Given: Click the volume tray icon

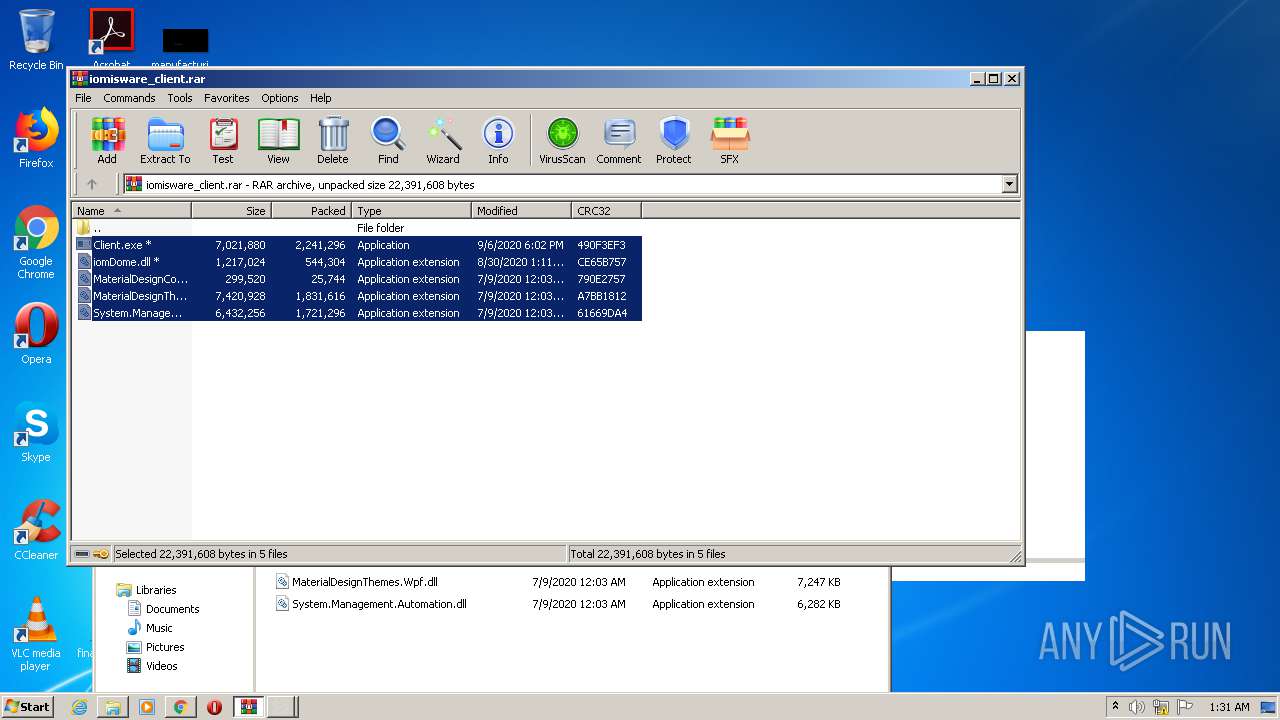Looking at the screenshot, I should coord(1137,707).
